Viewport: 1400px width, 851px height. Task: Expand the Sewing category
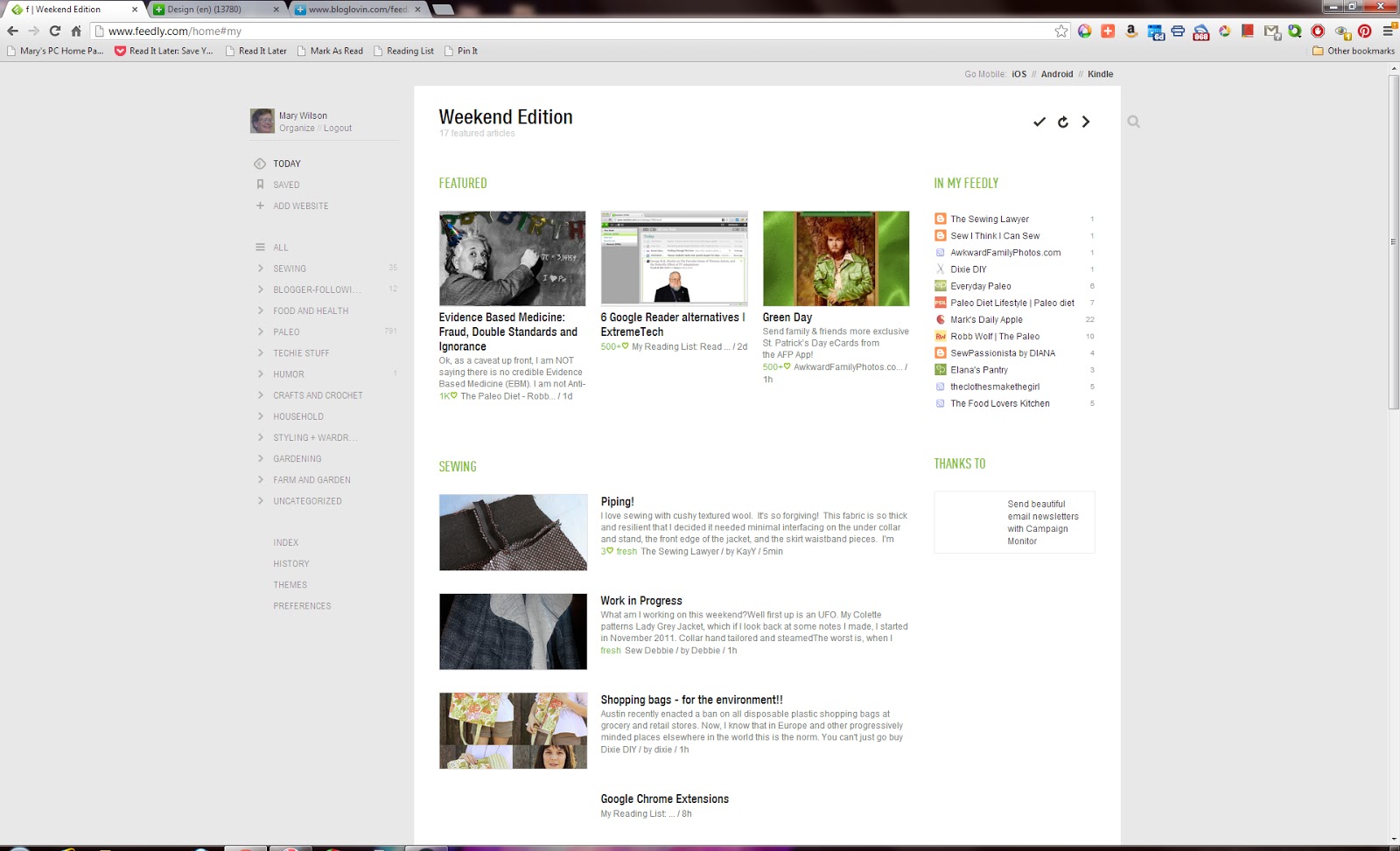coord(260,269)
